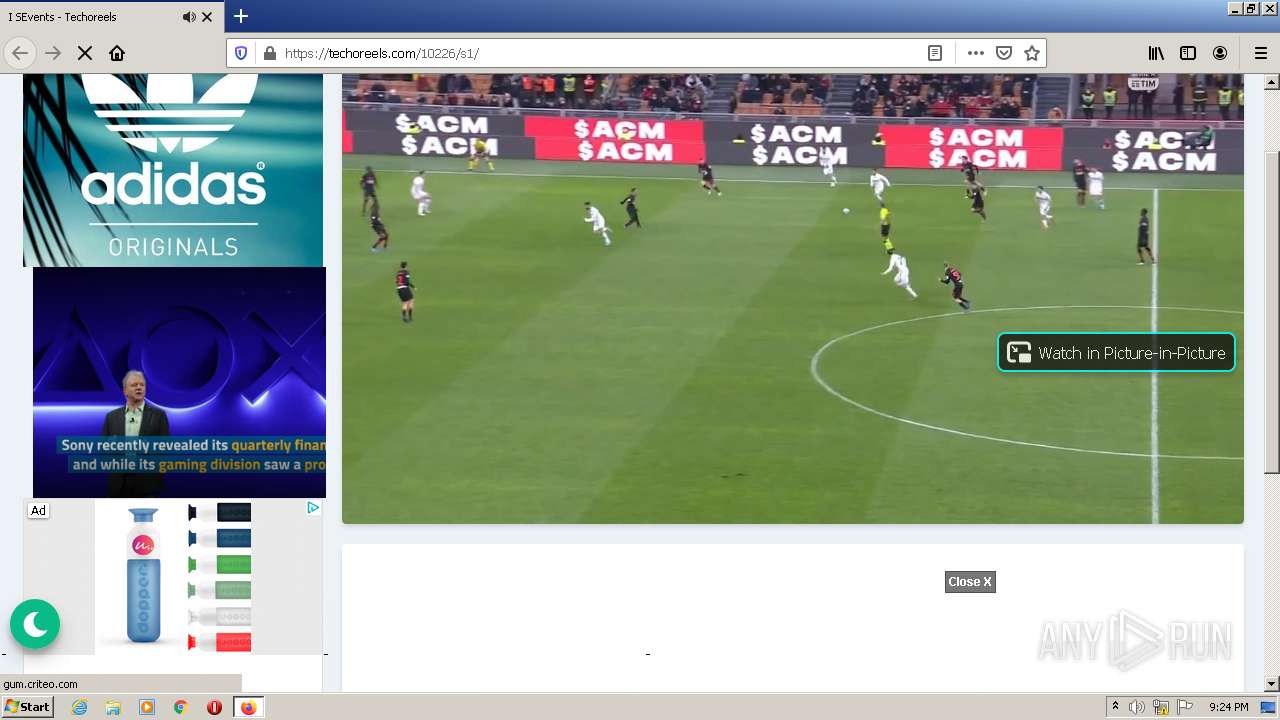1280x720 pixels.
Task: Open the Firefox account menu
Action: point(1220,53)
